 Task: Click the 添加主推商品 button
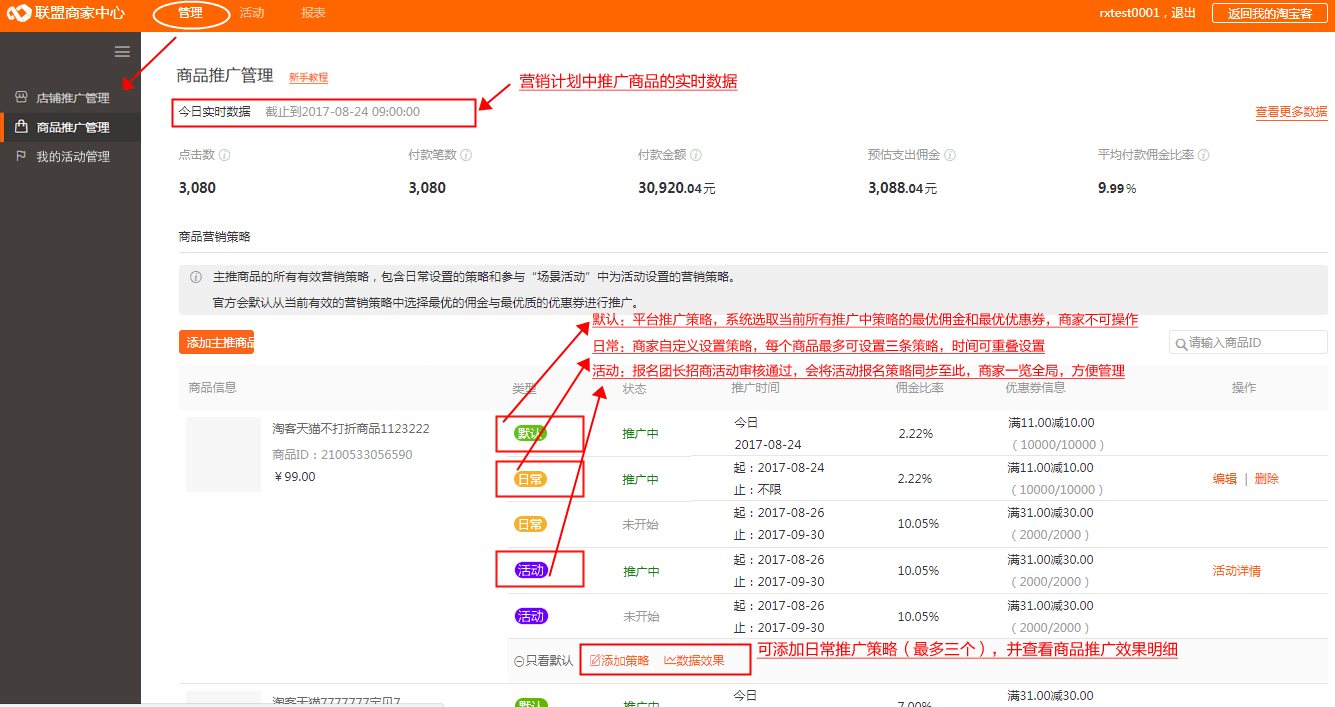point(216,342)
